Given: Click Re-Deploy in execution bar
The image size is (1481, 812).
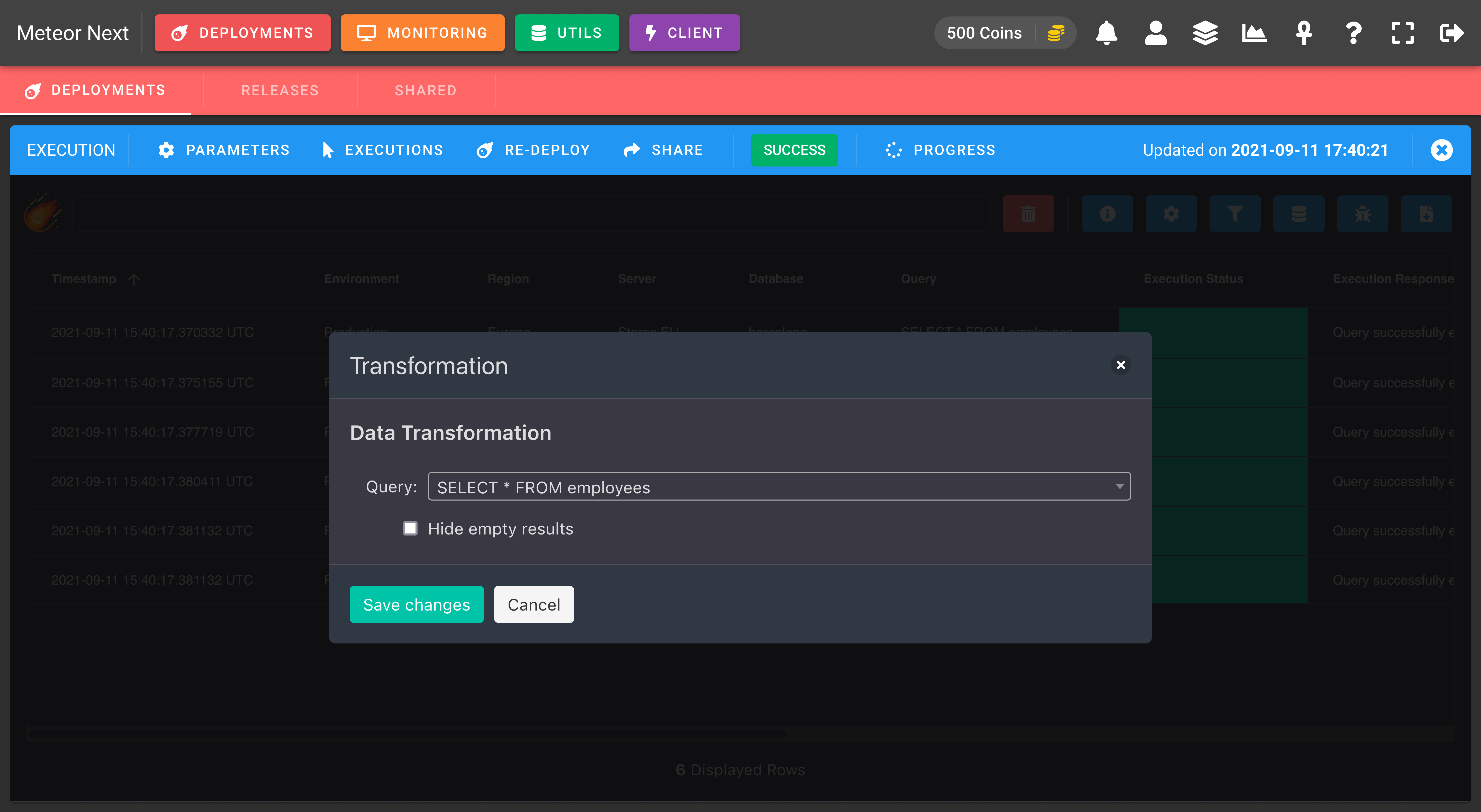Looking at the screenshot, I should point(533,150).
